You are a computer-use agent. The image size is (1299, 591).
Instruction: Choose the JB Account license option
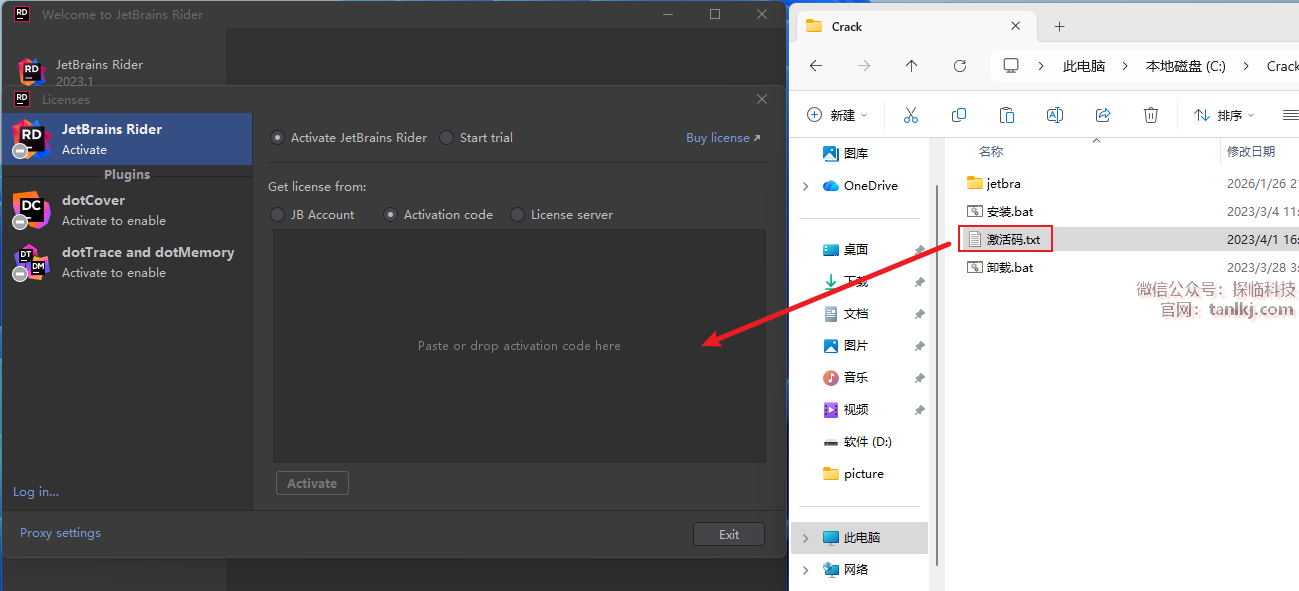tap(278, 215)
